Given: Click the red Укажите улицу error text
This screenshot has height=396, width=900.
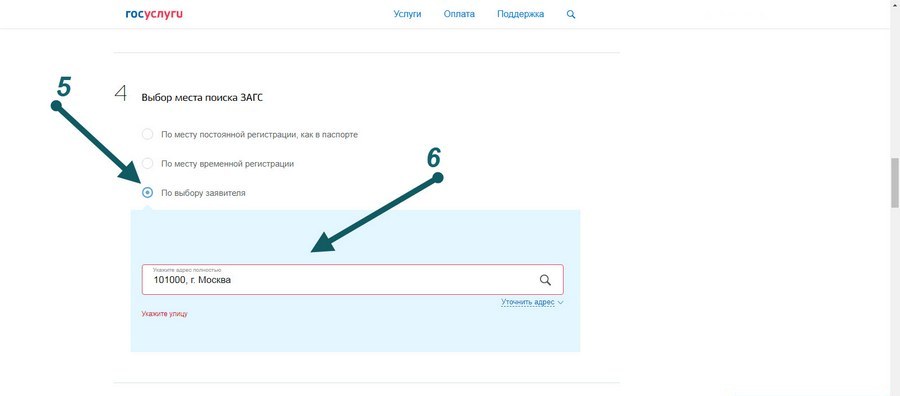Looking at the screenshot, I should pos(165,314).
